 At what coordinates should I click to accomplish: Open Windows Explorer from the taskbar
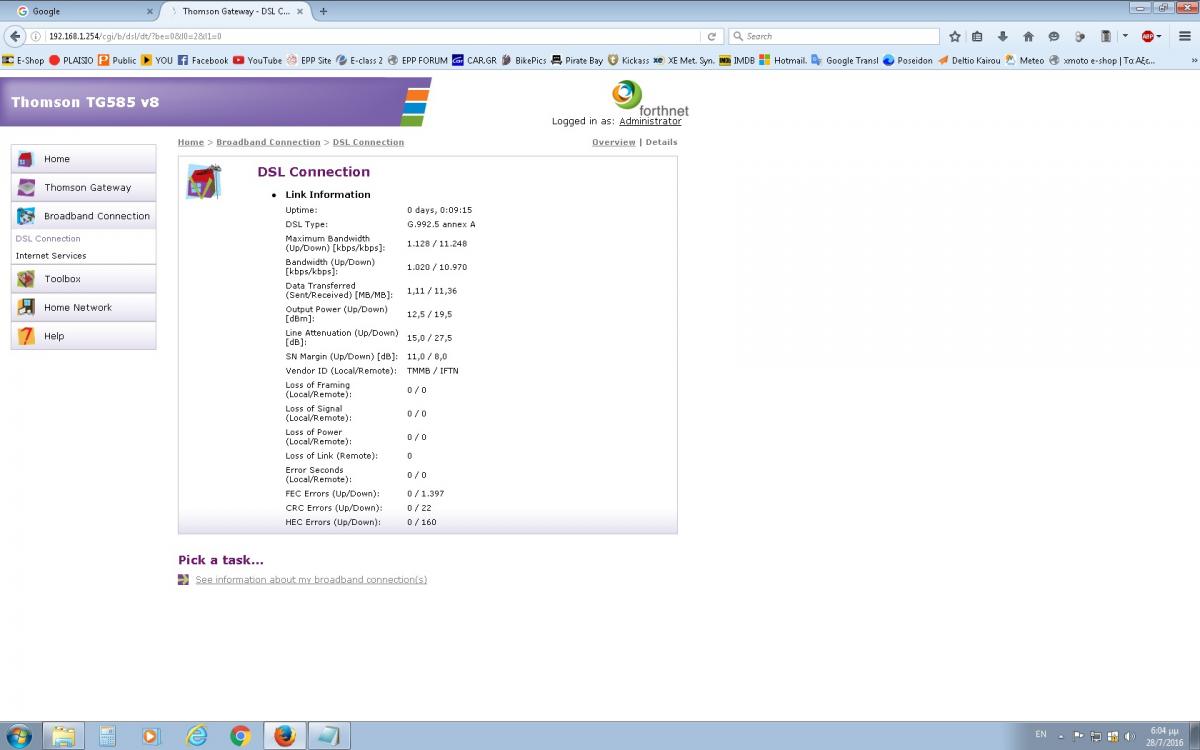point(63,736)
